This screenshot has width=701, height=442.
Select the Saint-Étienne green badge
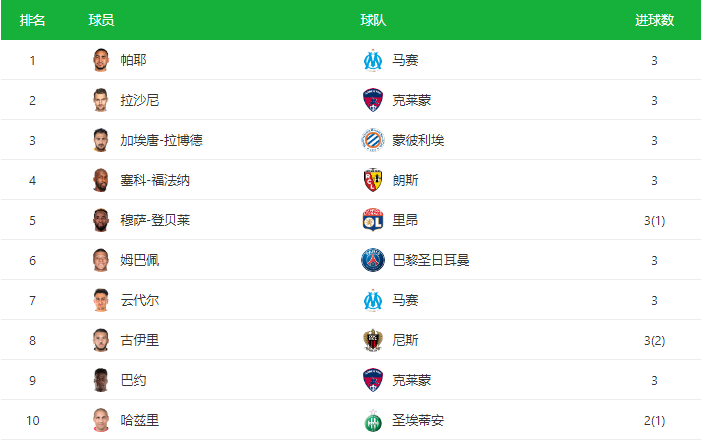(373, 421)
